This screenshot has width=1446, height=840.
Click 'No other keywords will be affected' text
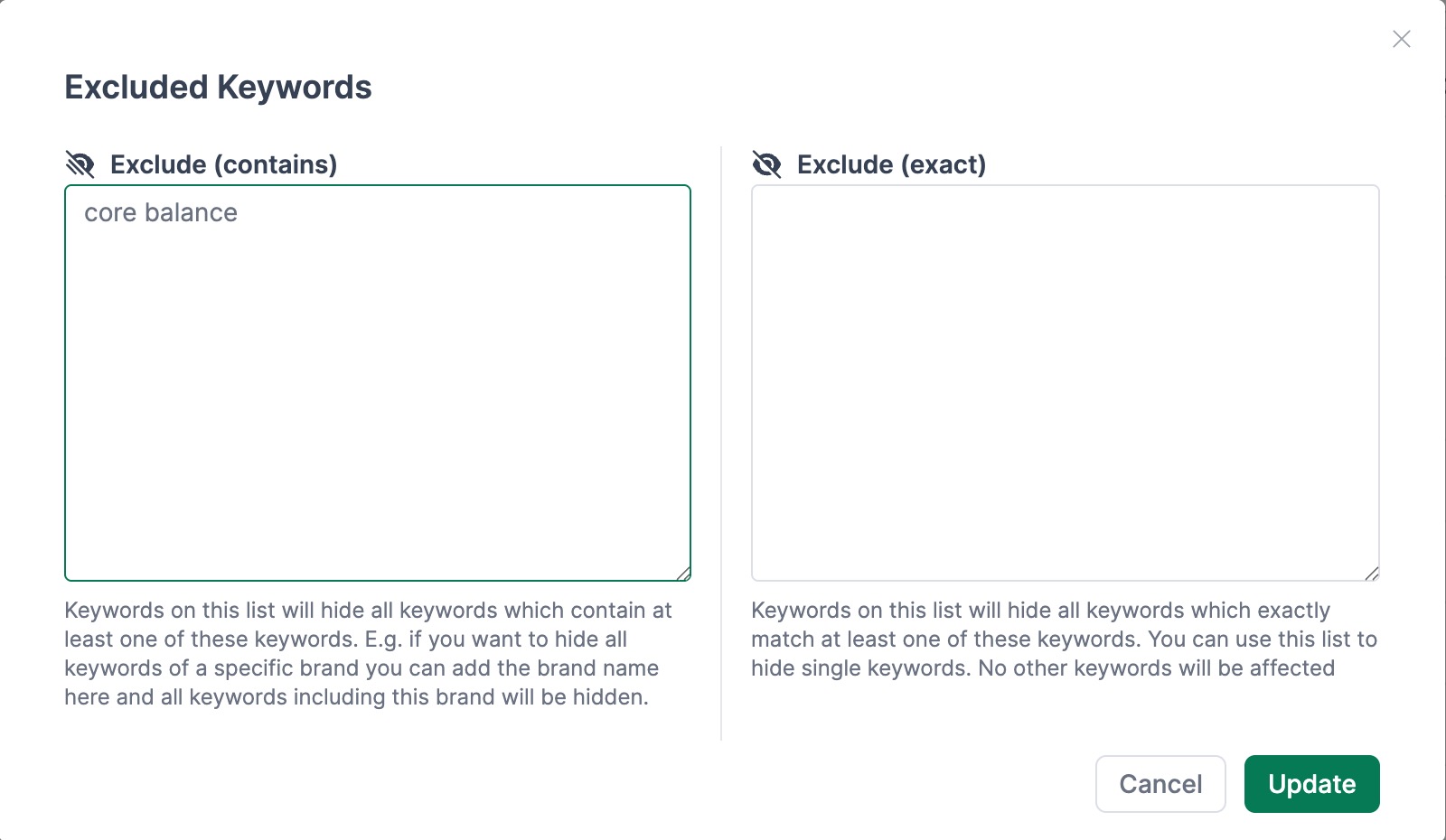tap(1156, 668)
